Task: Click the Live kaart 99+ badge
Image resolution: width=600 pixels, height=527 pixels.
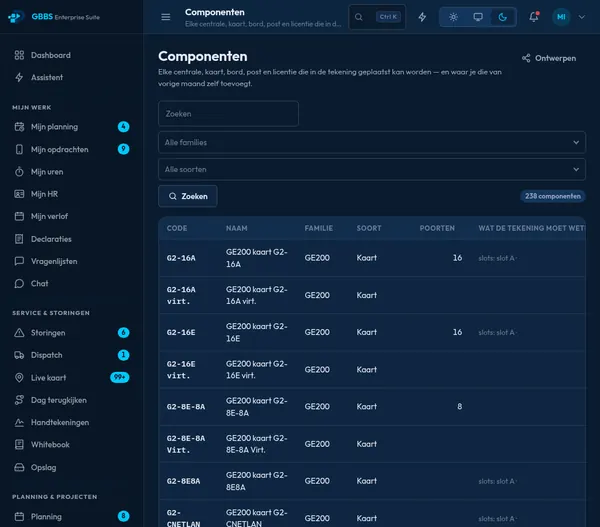Action: [119, 377]
